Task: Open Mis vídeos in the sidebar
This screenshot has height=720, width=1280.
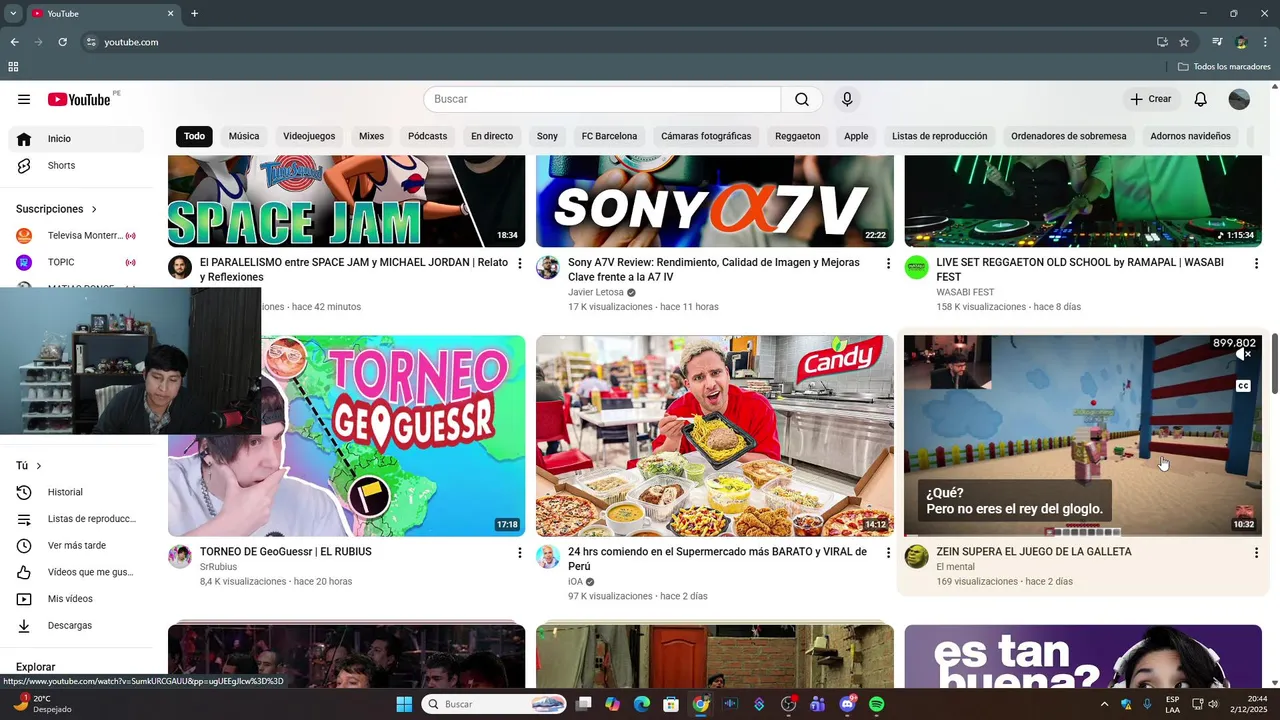Action: pos(76,599)
